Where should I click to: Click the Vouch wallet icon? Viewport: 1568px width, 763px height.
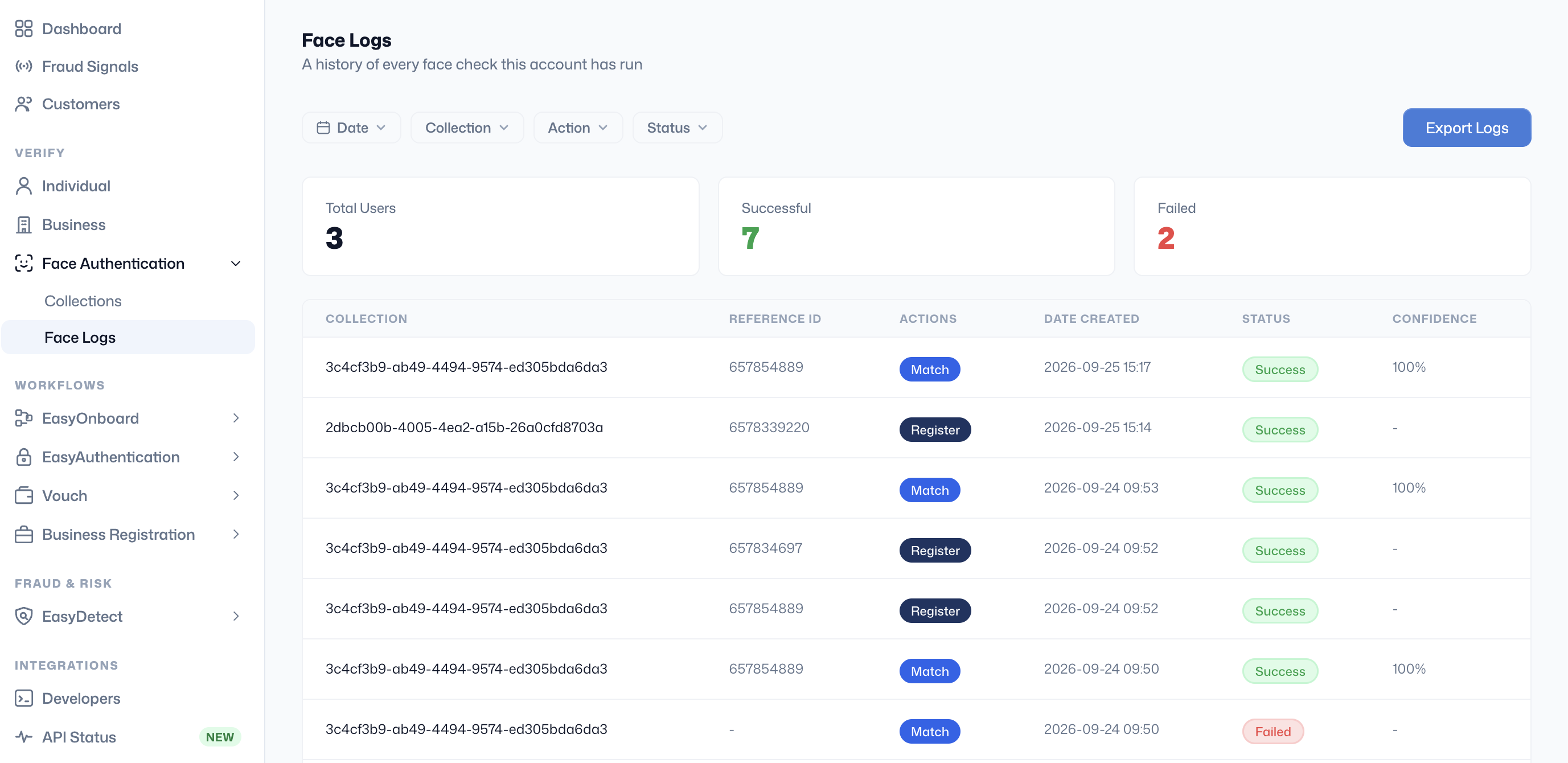[24, 495]
